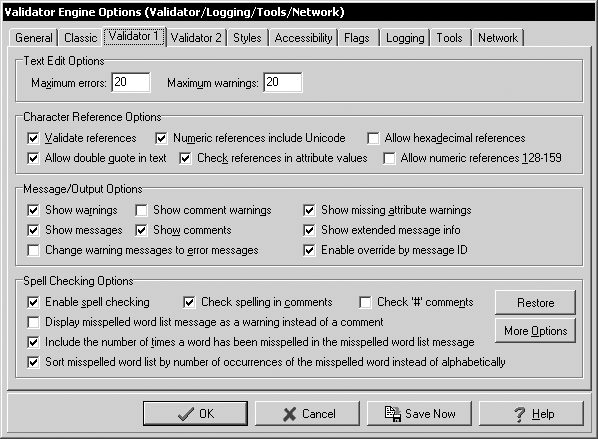Screen dimensions: 598x439
Task: Click the Maximum errors input field
Action: tap(131, 82)
